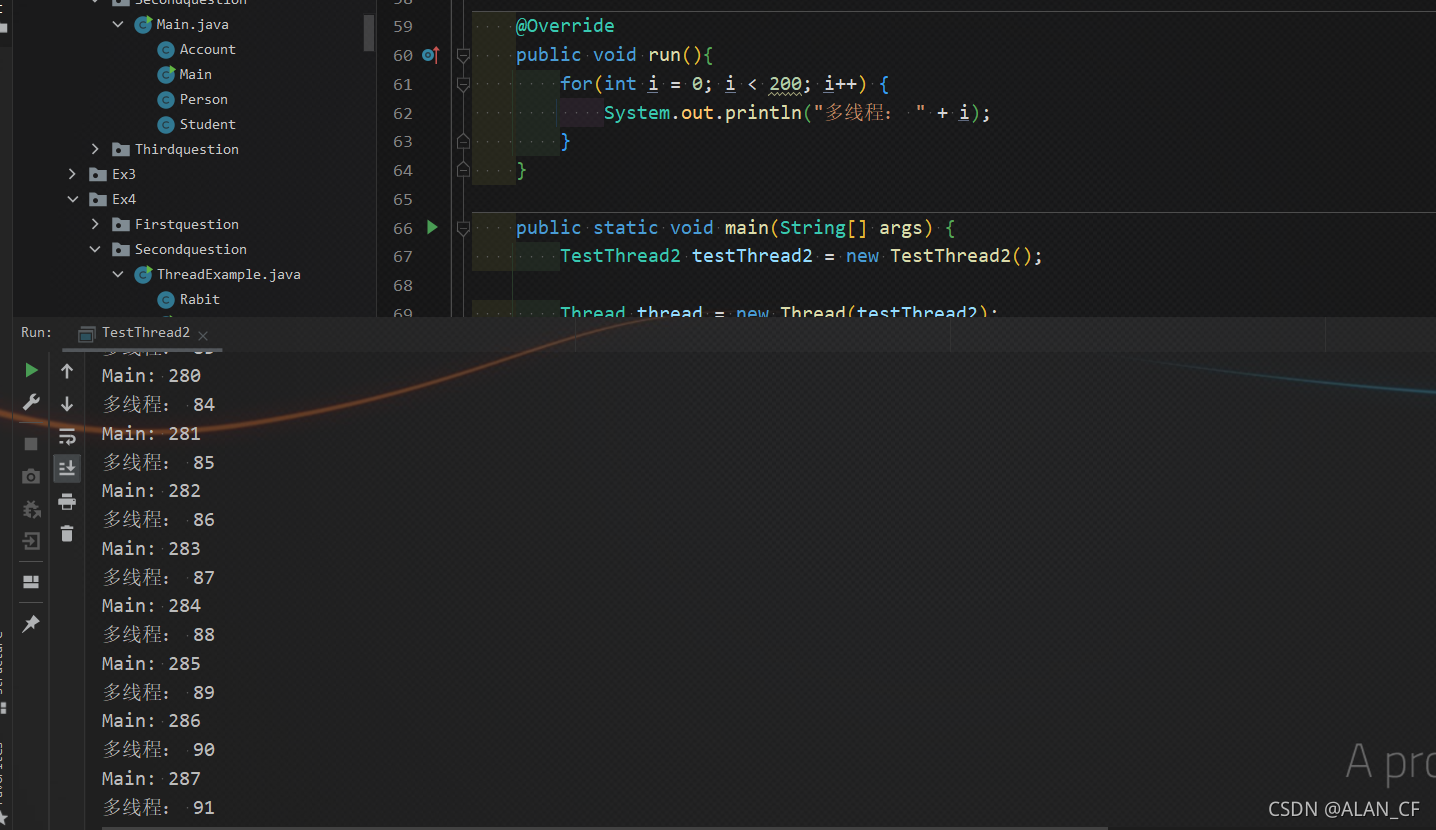The height and width of the screenshot is (830, 1436).
Task: Select Account class in project tree
Action: pyautogui.click(x=207, y=49)
